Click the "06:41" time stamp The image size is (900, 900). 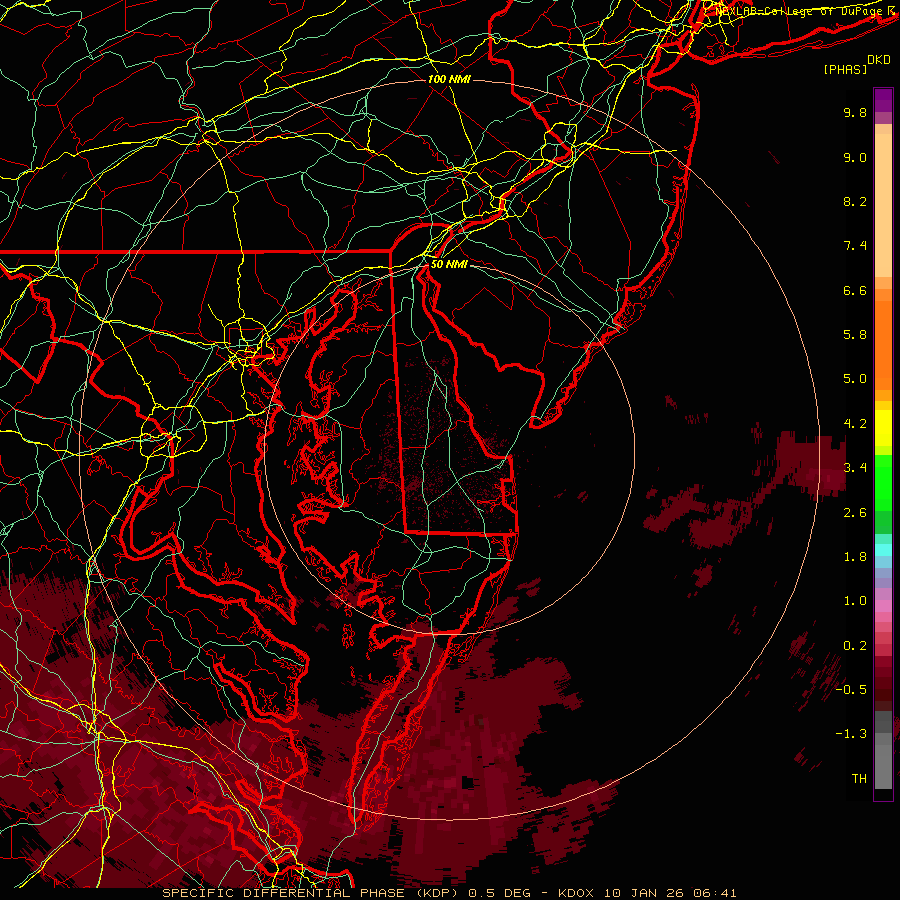click(x=715, y=893)
